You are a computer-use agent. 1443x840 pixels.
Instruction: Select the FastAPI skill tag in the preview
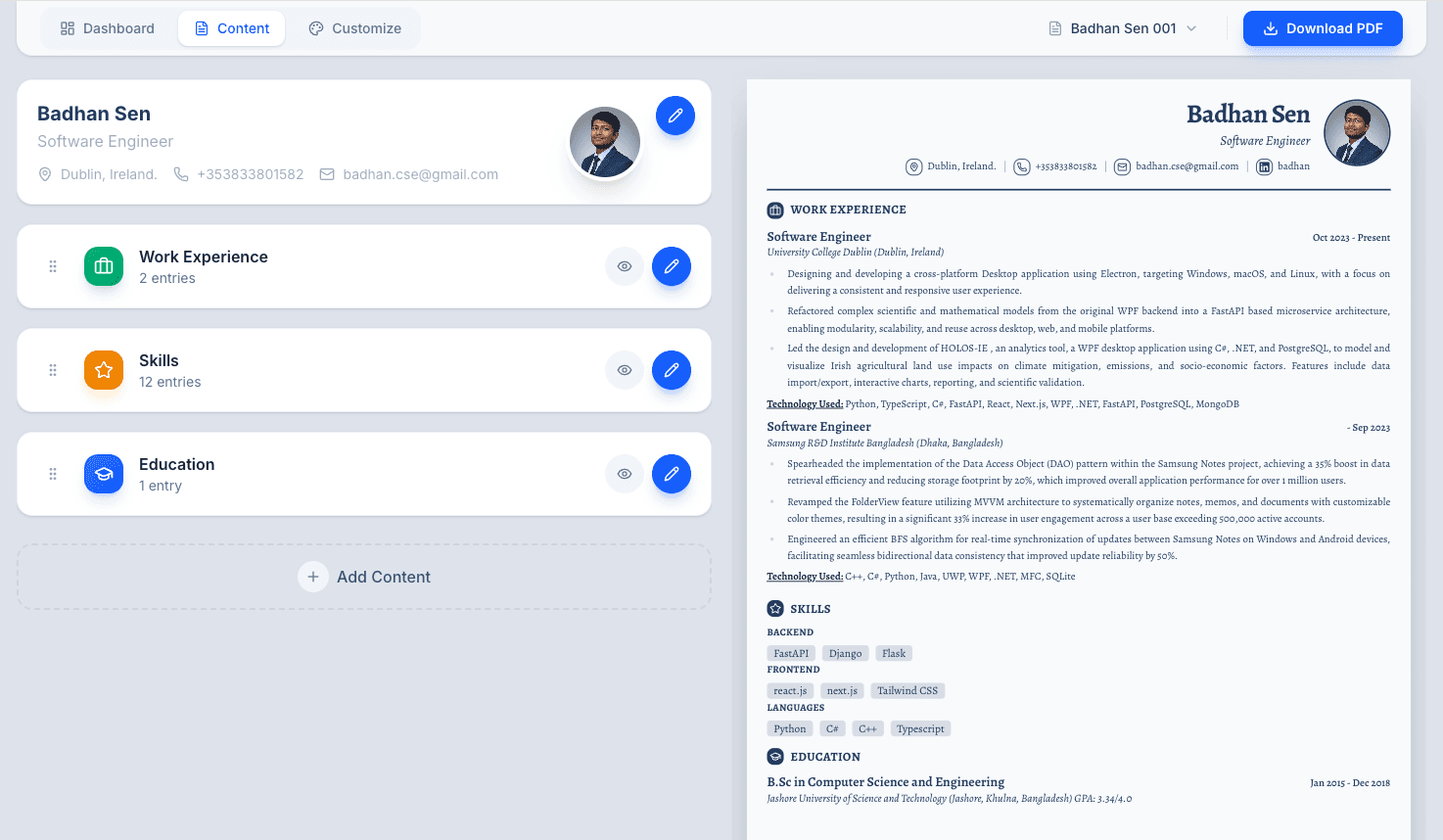pos(790,653)
